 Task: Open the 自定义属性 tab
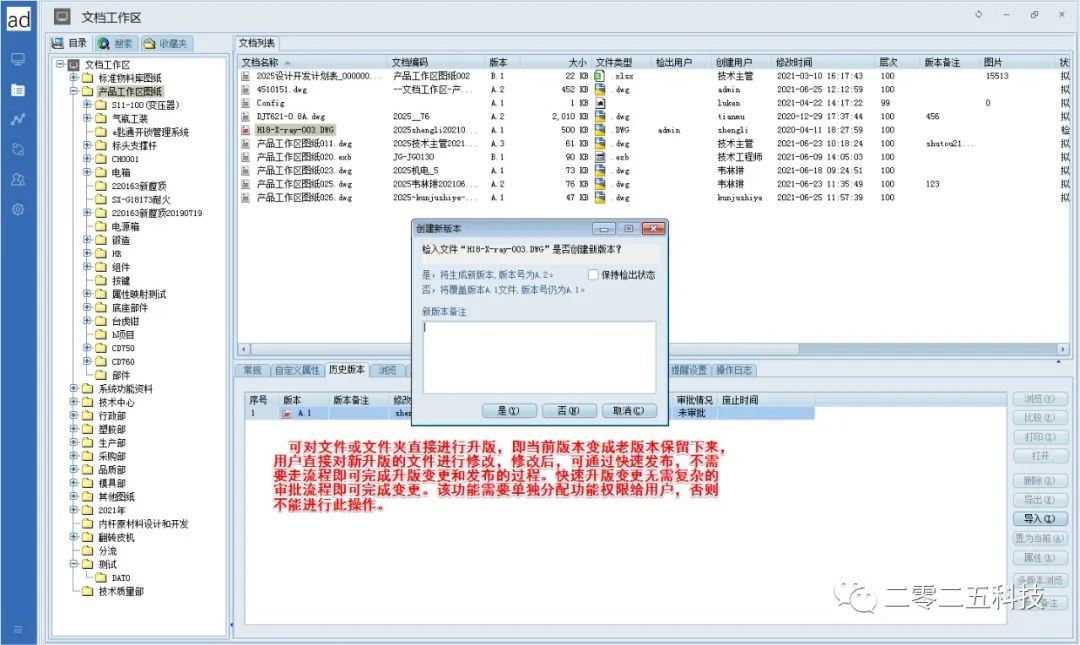(x=297, y=371)
